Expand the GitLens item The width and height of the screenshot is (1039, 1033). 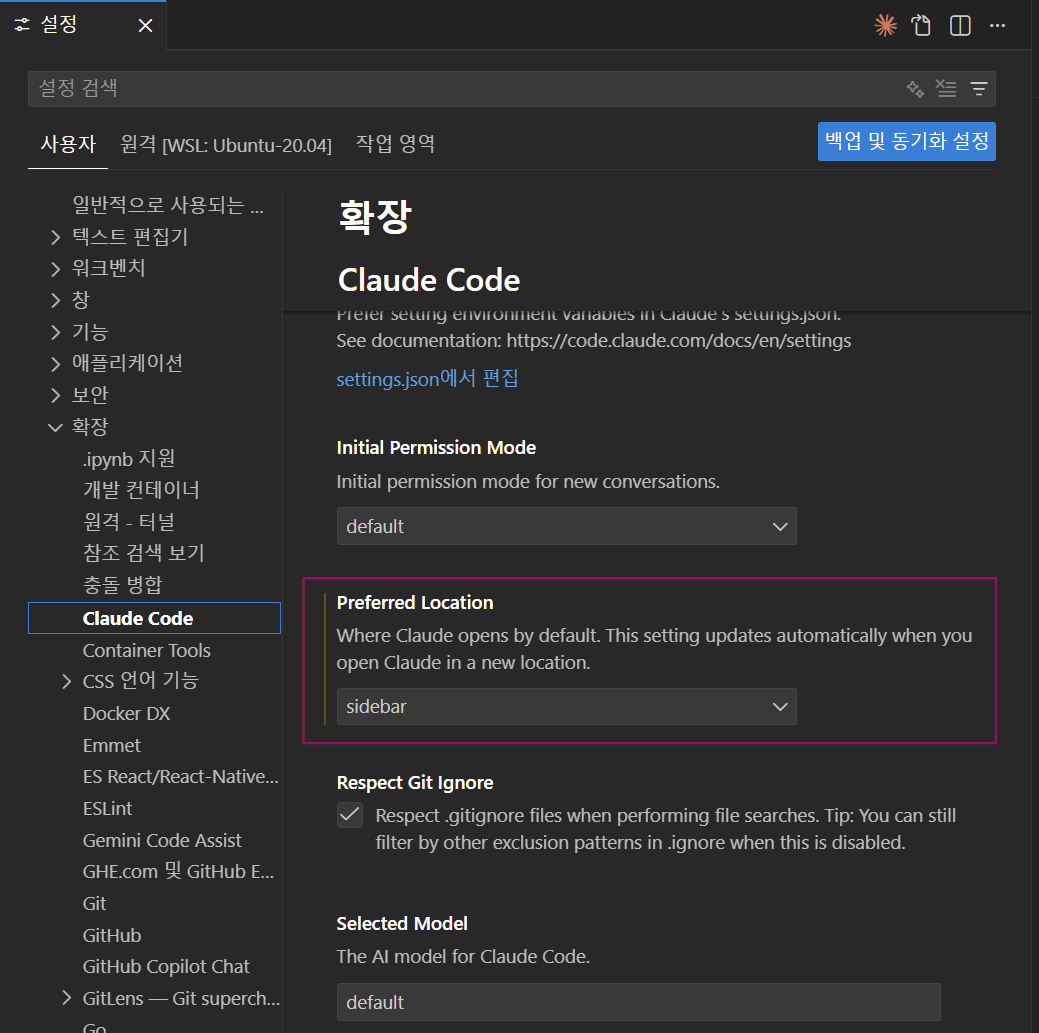(x=66, y=999)
